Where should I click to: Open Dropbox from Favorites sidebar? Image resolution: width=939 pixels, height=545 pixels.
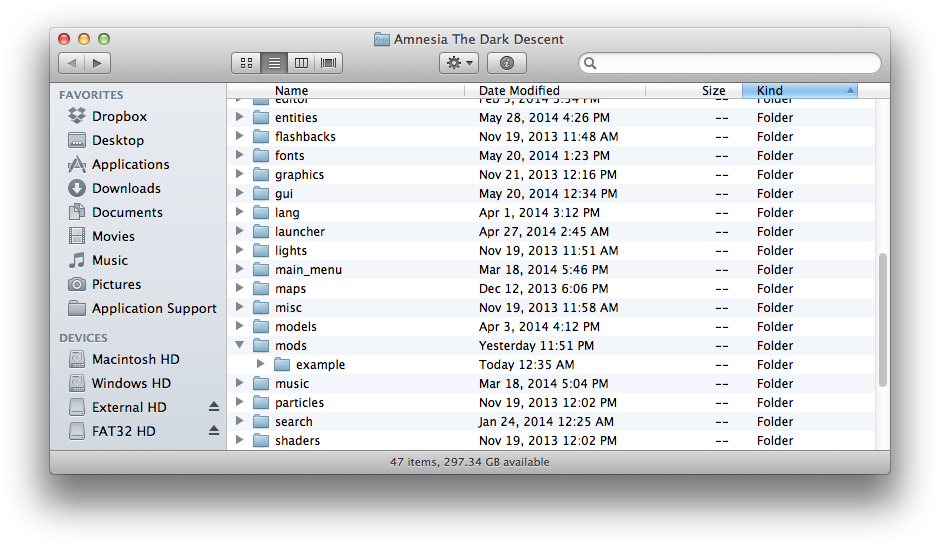click(119, 116)
